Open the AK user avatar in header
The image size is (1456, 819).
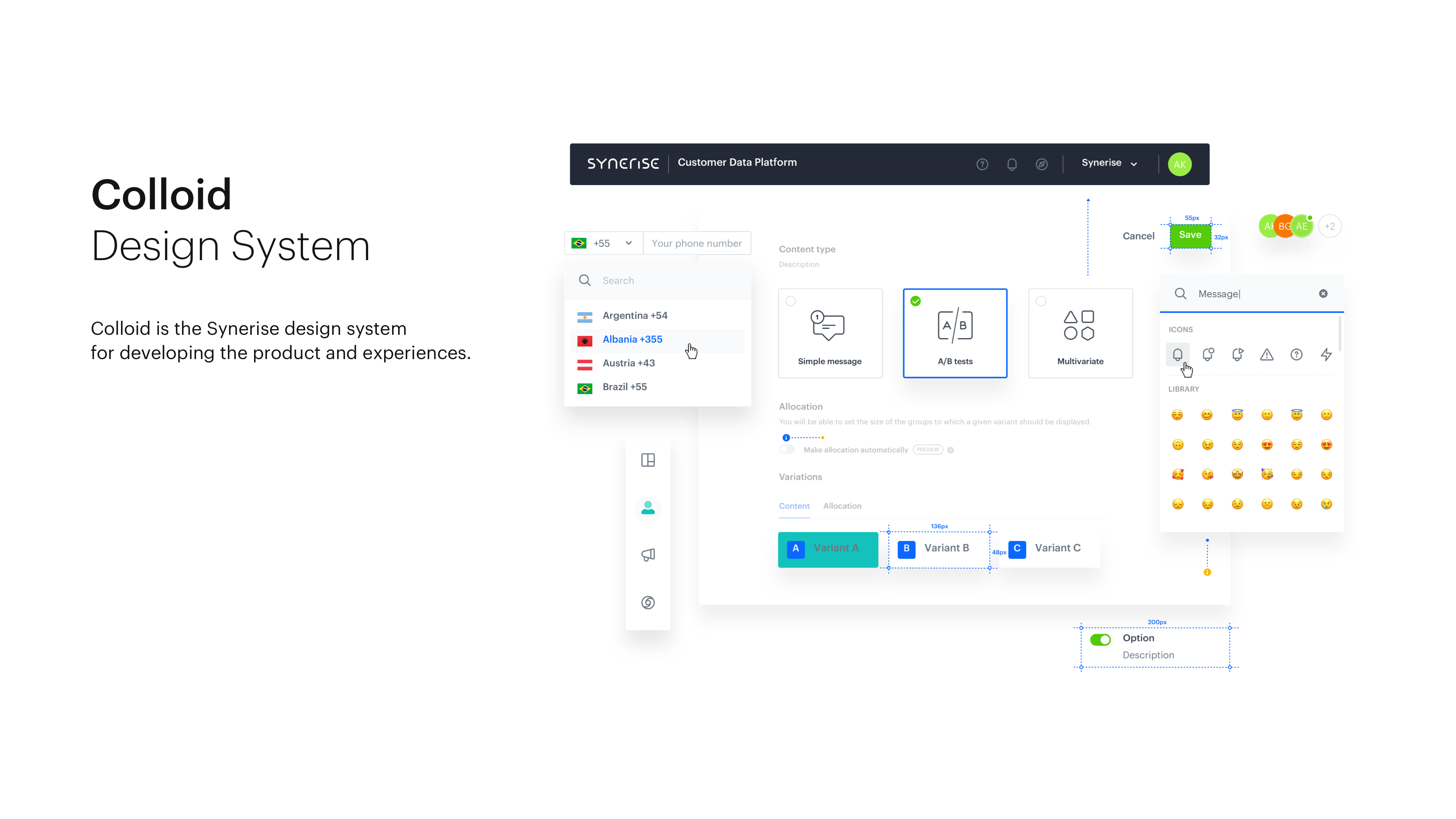[1180, 165]
